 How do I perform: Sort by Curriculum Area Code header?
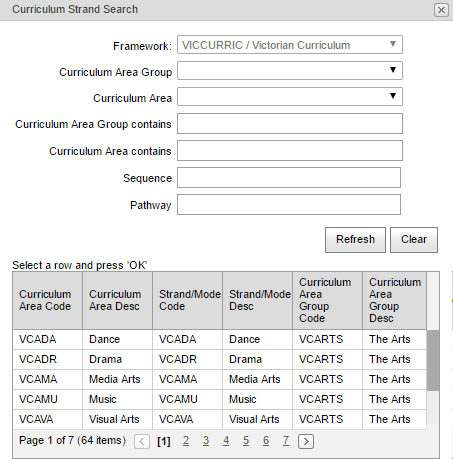pos(47,300)
